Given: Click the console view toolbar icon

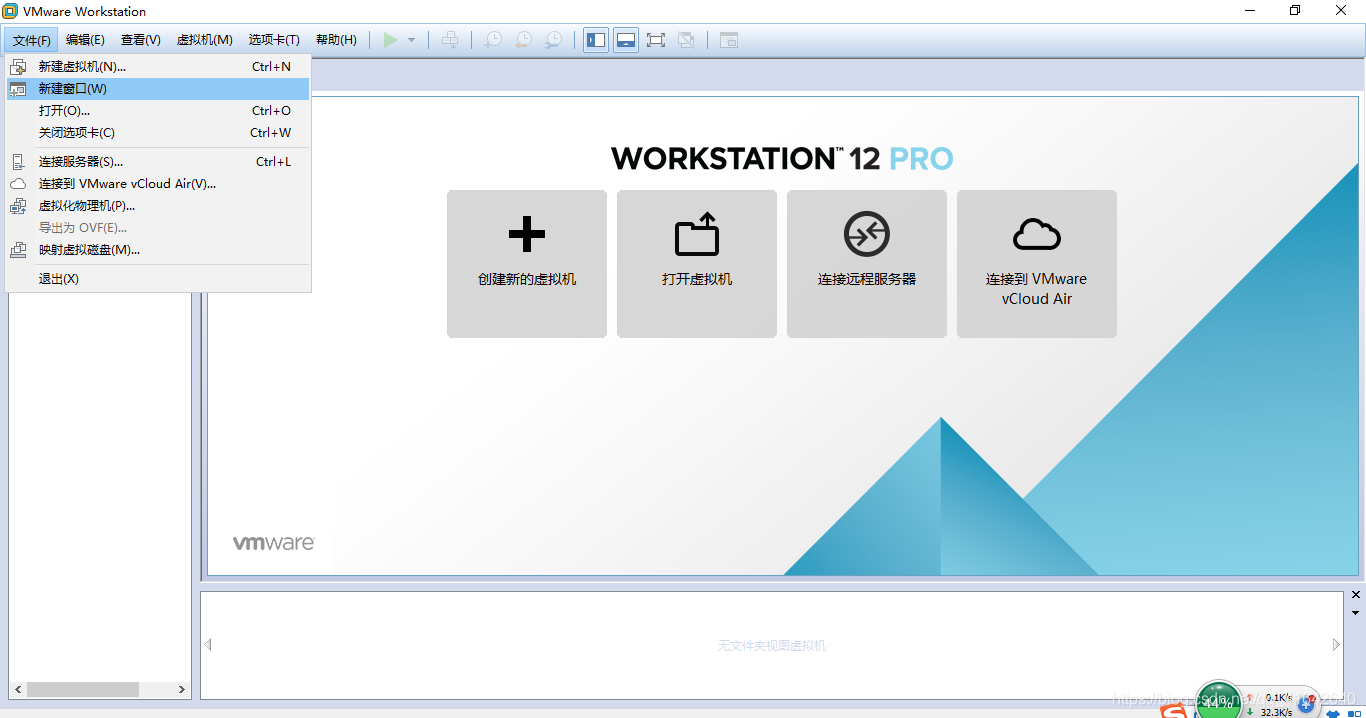Looking at the screenshot, I should tap(729, 40).
